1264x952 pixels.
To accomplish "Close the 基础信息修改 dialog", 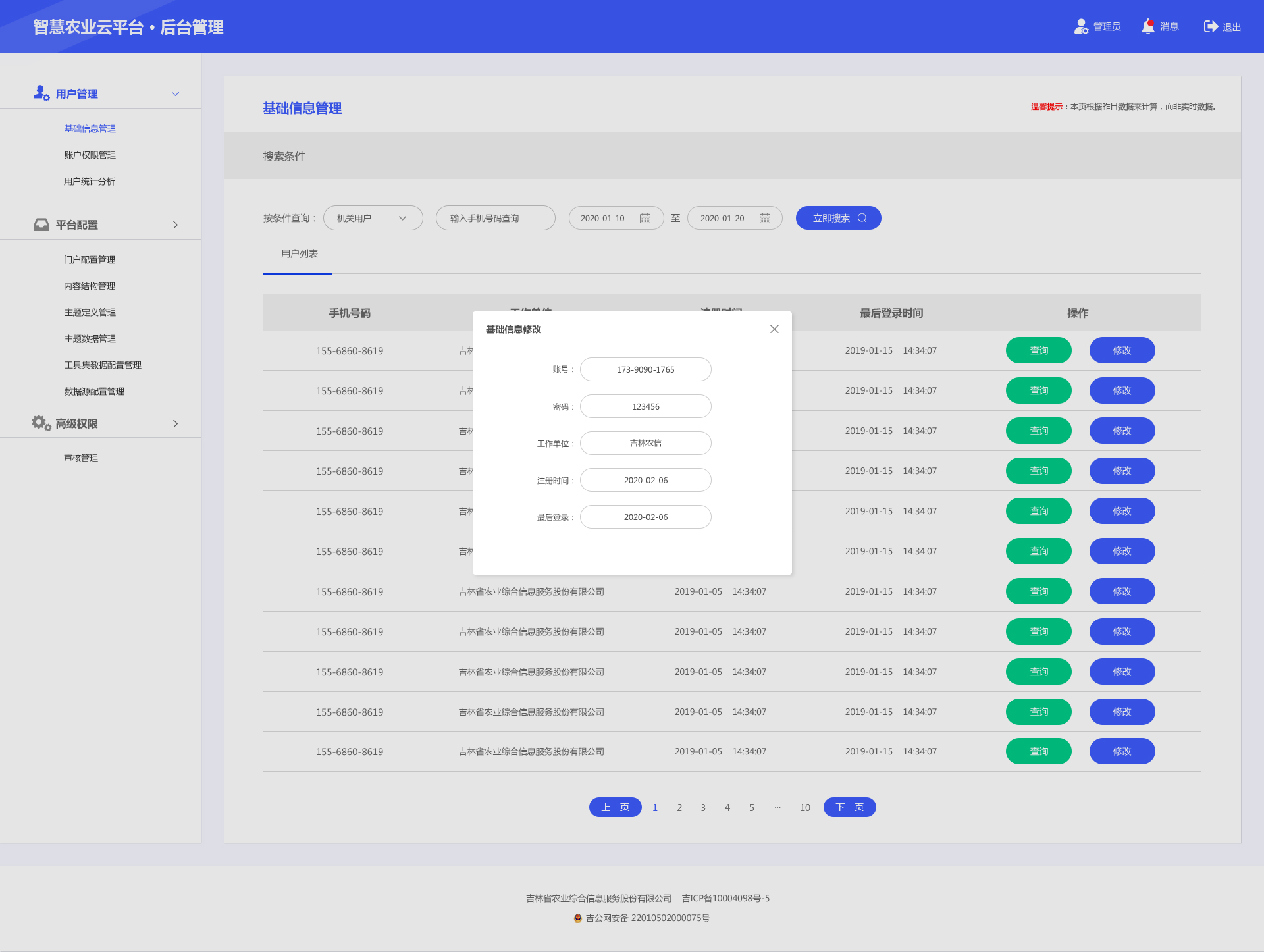I will [774, 329].
